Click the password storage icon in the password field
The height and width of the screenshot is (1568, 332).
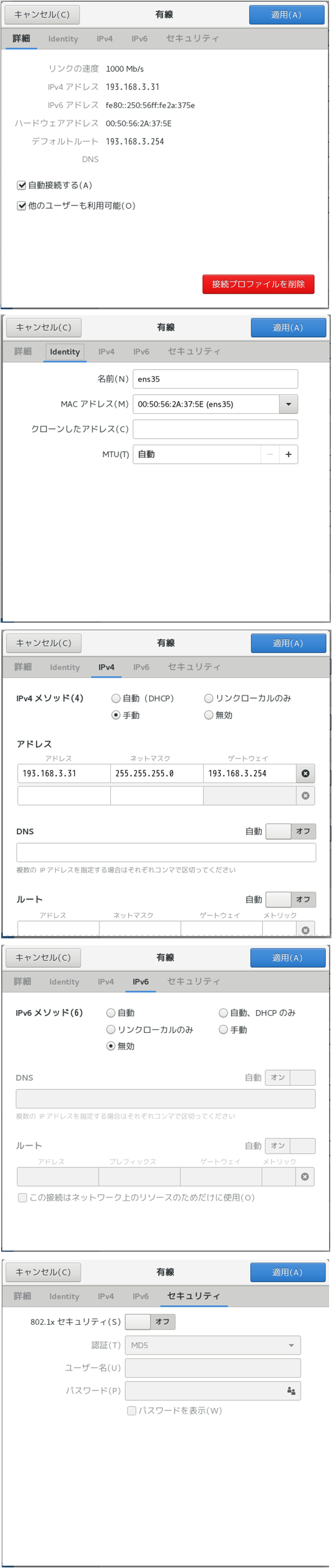coord(291,1391)
